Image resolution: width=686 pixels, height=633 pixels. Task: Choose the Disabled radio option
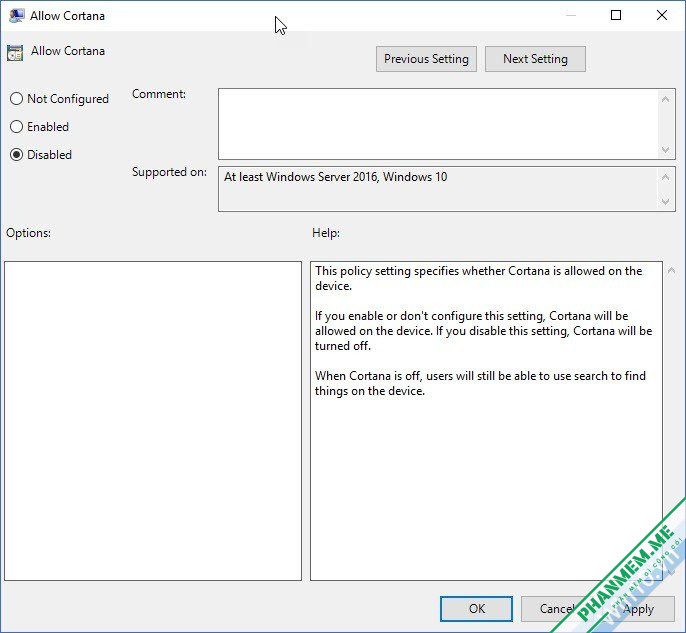16,154
